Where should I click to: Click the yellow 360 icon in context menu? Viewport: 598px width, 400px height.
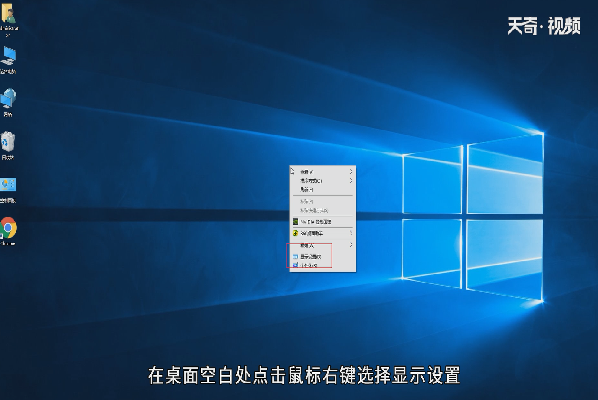295,233
